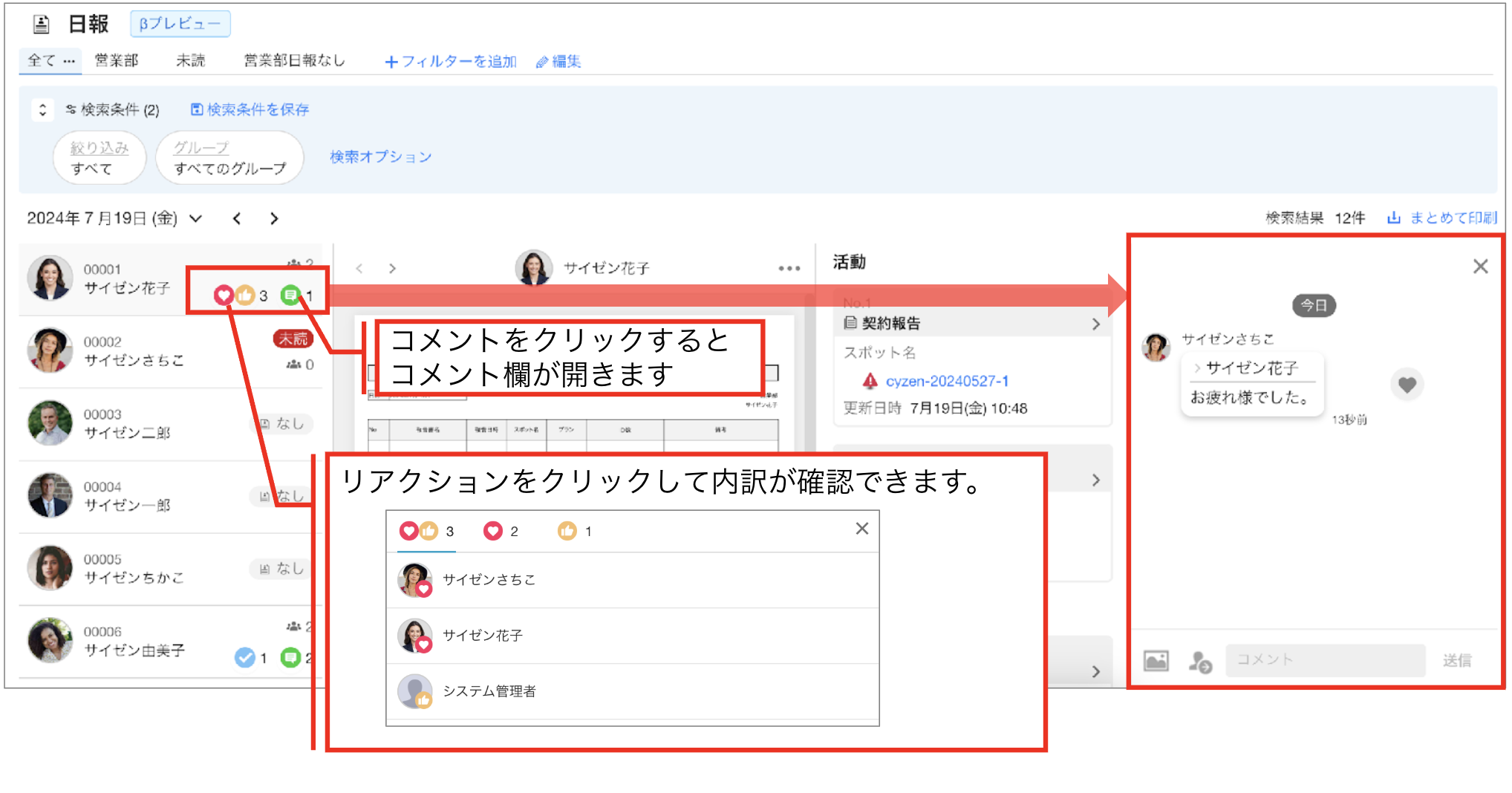Expand the bottom activity card chevron
This screenshot has height=793, width=1512.
[x=1096, y=672]
